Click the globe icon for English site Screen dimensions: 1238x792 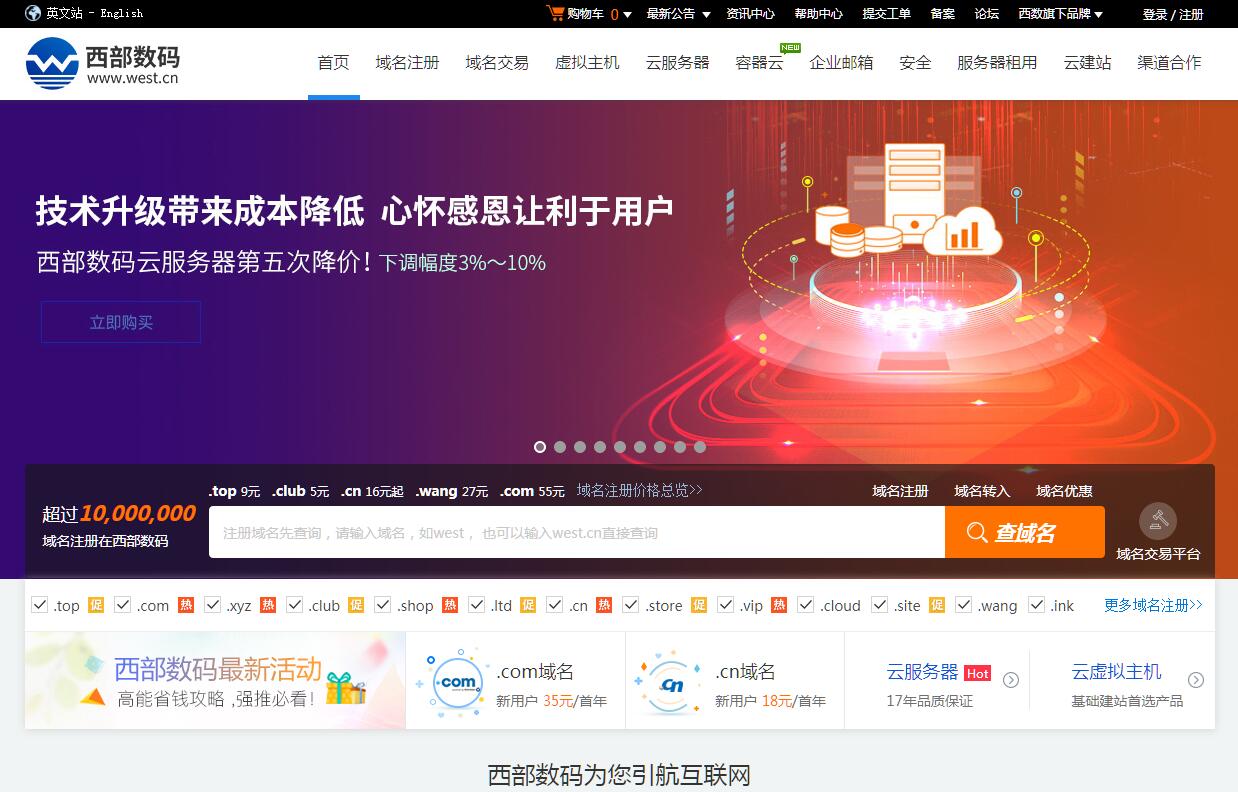point(33,13)
